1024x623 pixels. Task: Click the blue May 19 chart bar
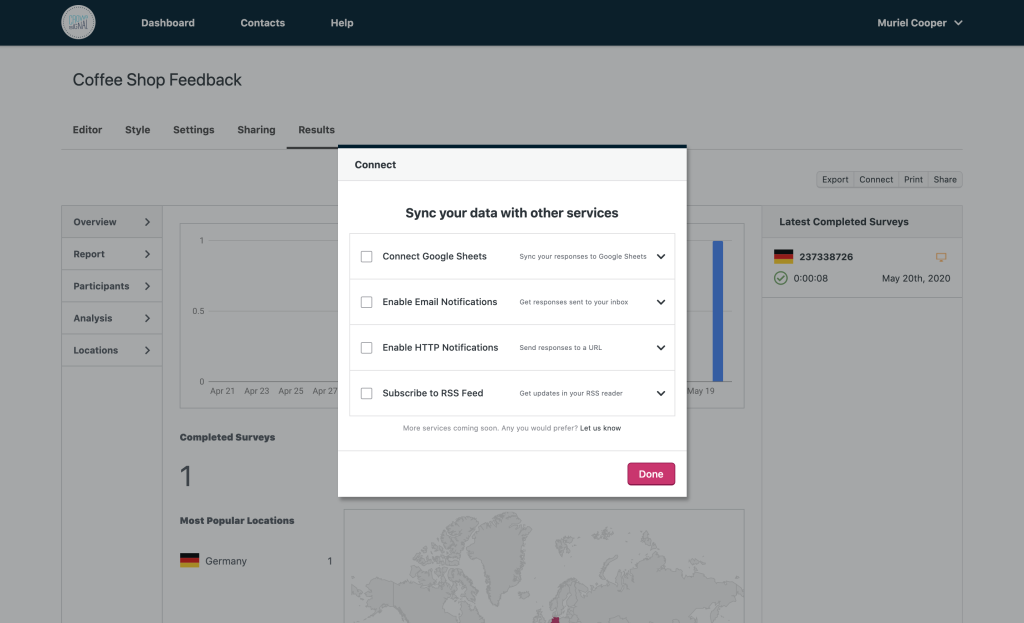coord(717,310)
